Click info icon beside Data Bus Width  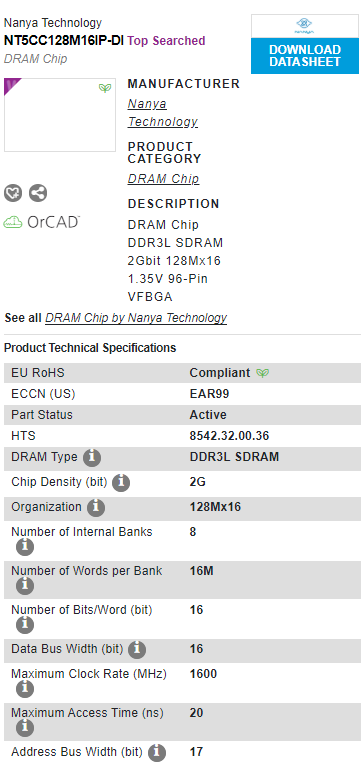pos(137,650)
